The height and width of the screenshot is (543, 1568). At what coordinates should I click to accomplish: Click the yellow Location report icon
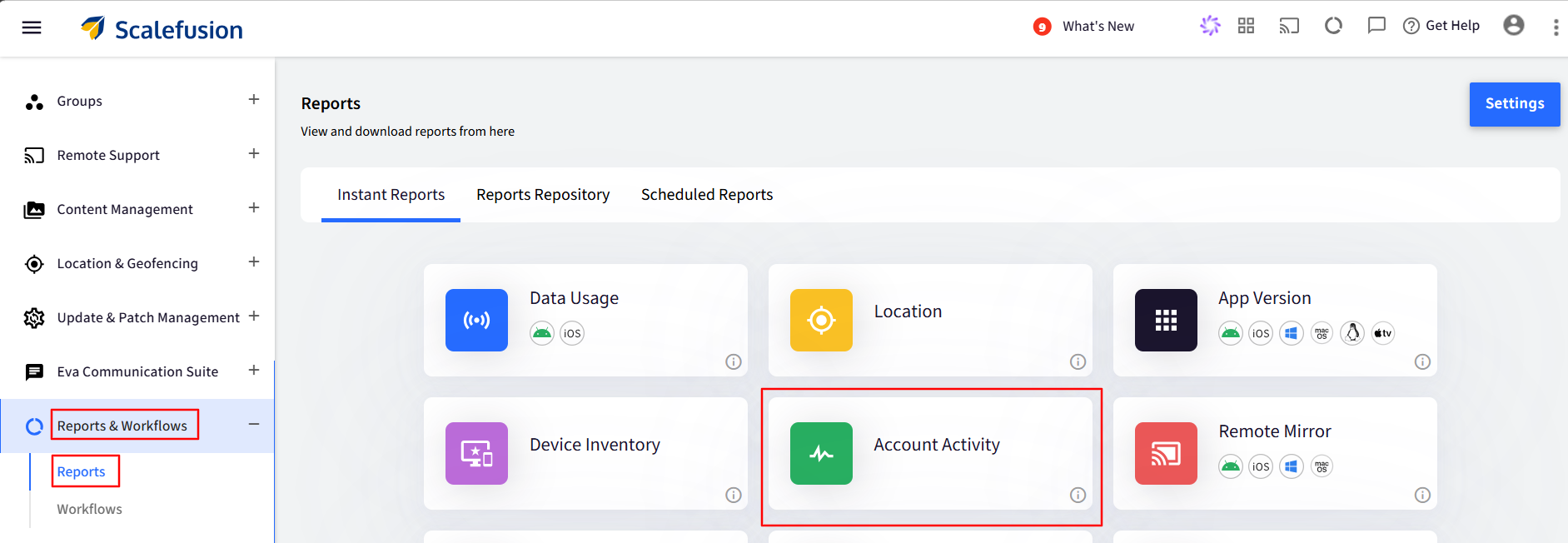[821, 320]
